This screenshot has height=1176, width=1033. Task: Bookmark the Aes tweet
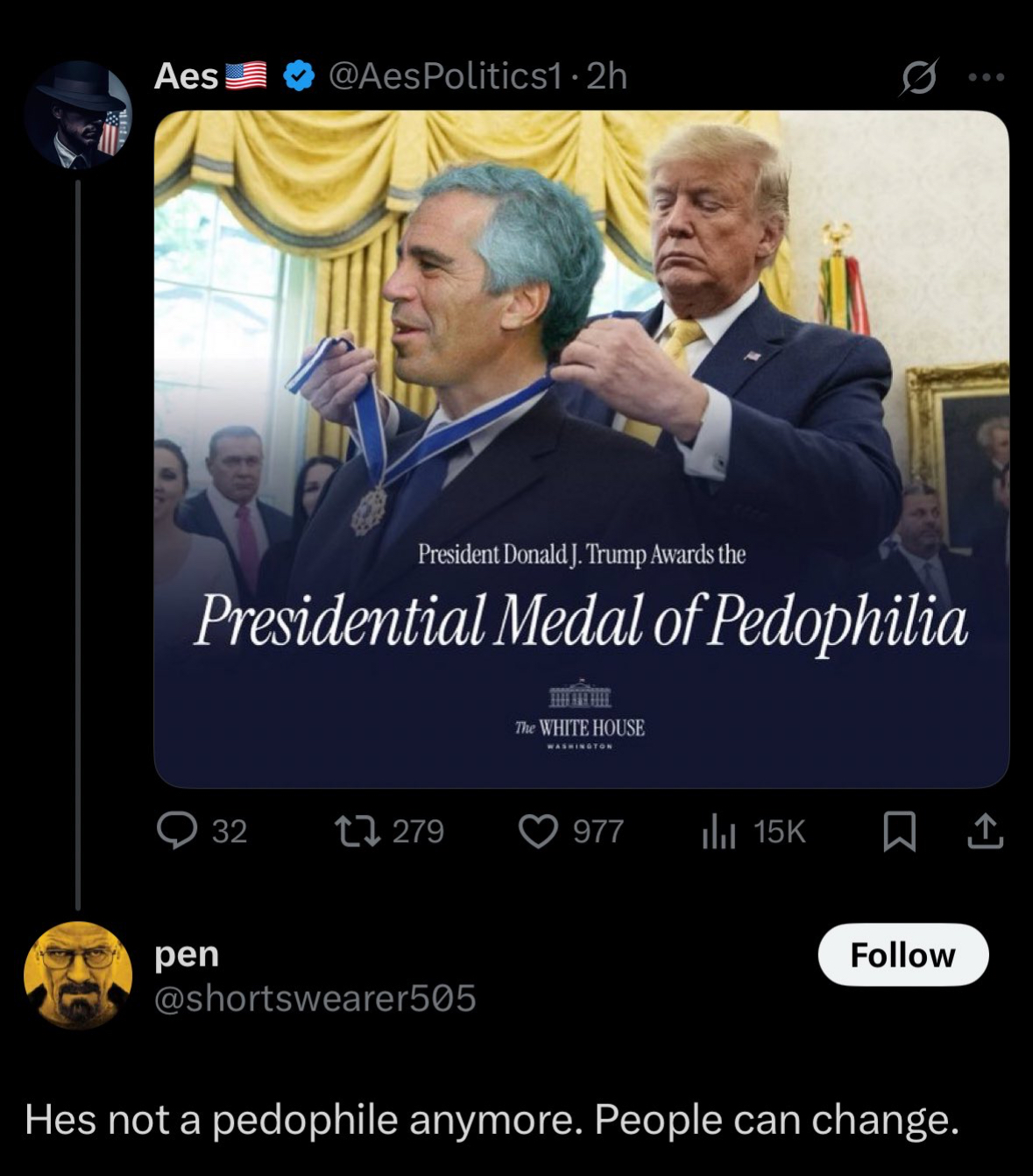click(899, 831)
